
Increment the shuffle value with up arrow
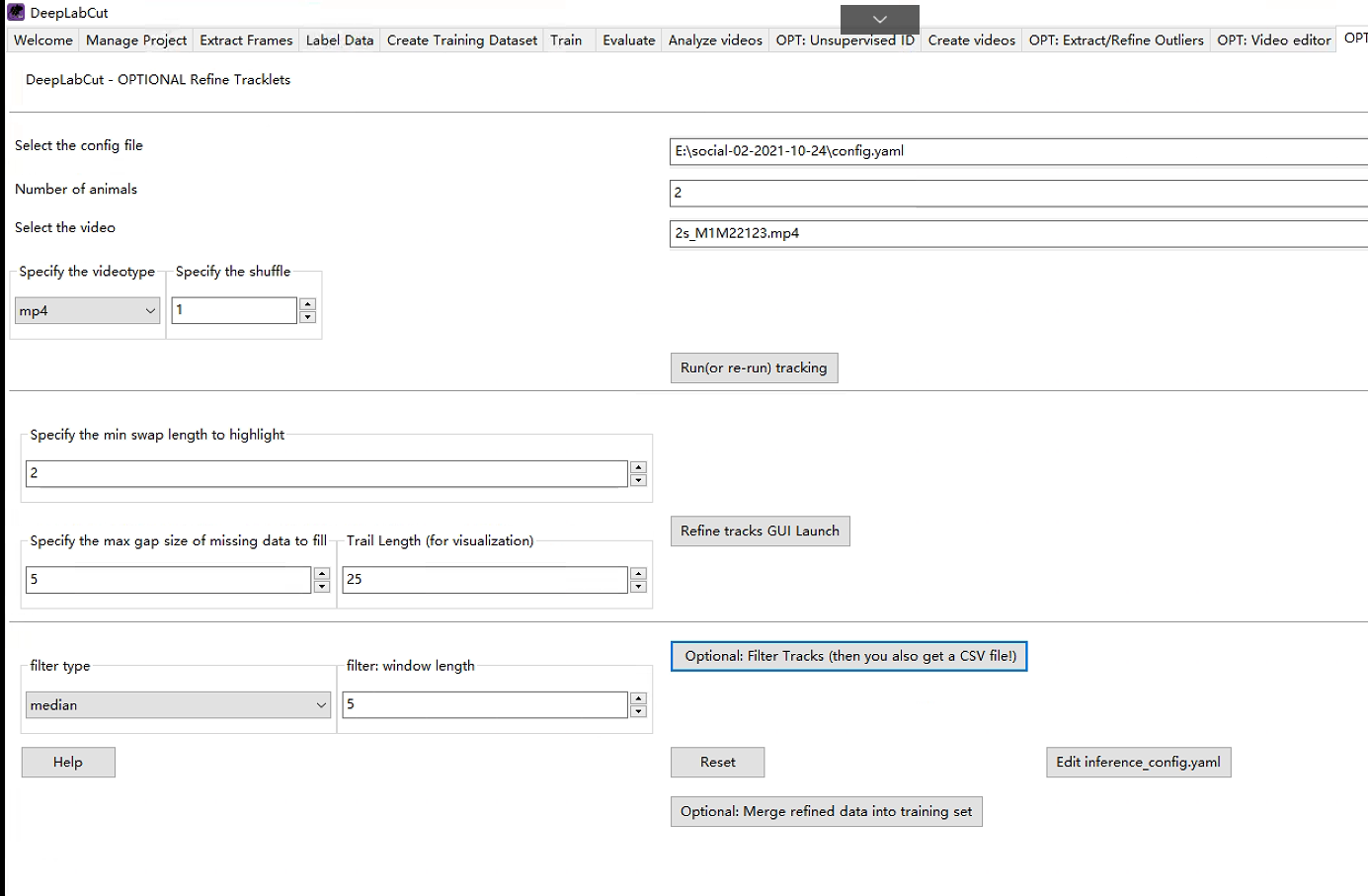307,304
